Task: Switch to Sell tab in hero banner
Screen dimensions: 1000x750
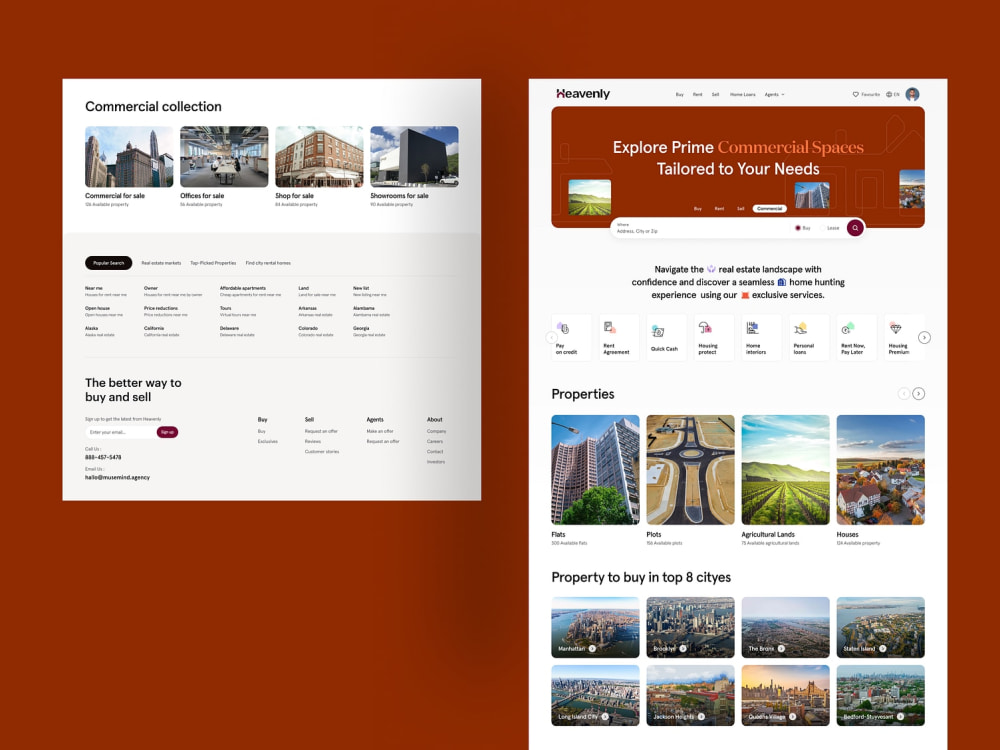Action: [x=740, y=209]
